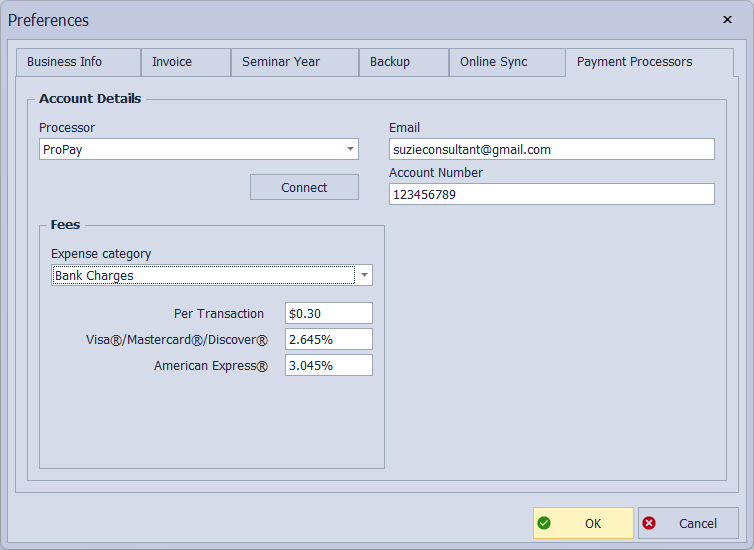Confirm settings with the OK button

tap(583, 523)
